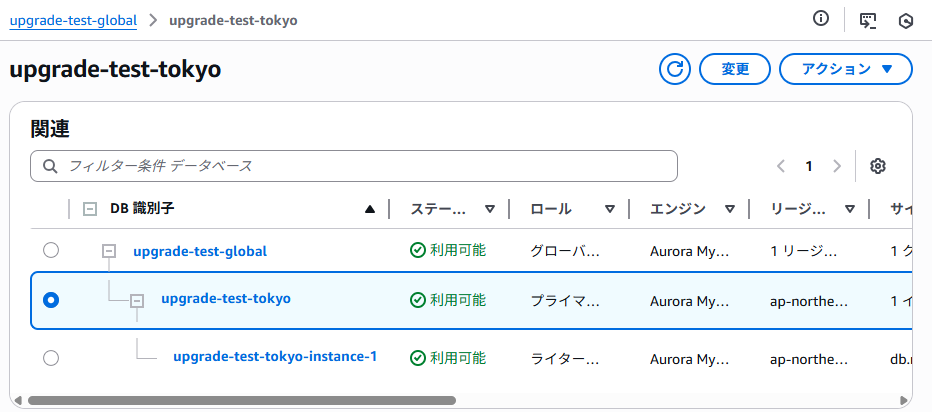Open the アクション dropdown menu
Screen dimensions: 932x412
tap(845, 69)
